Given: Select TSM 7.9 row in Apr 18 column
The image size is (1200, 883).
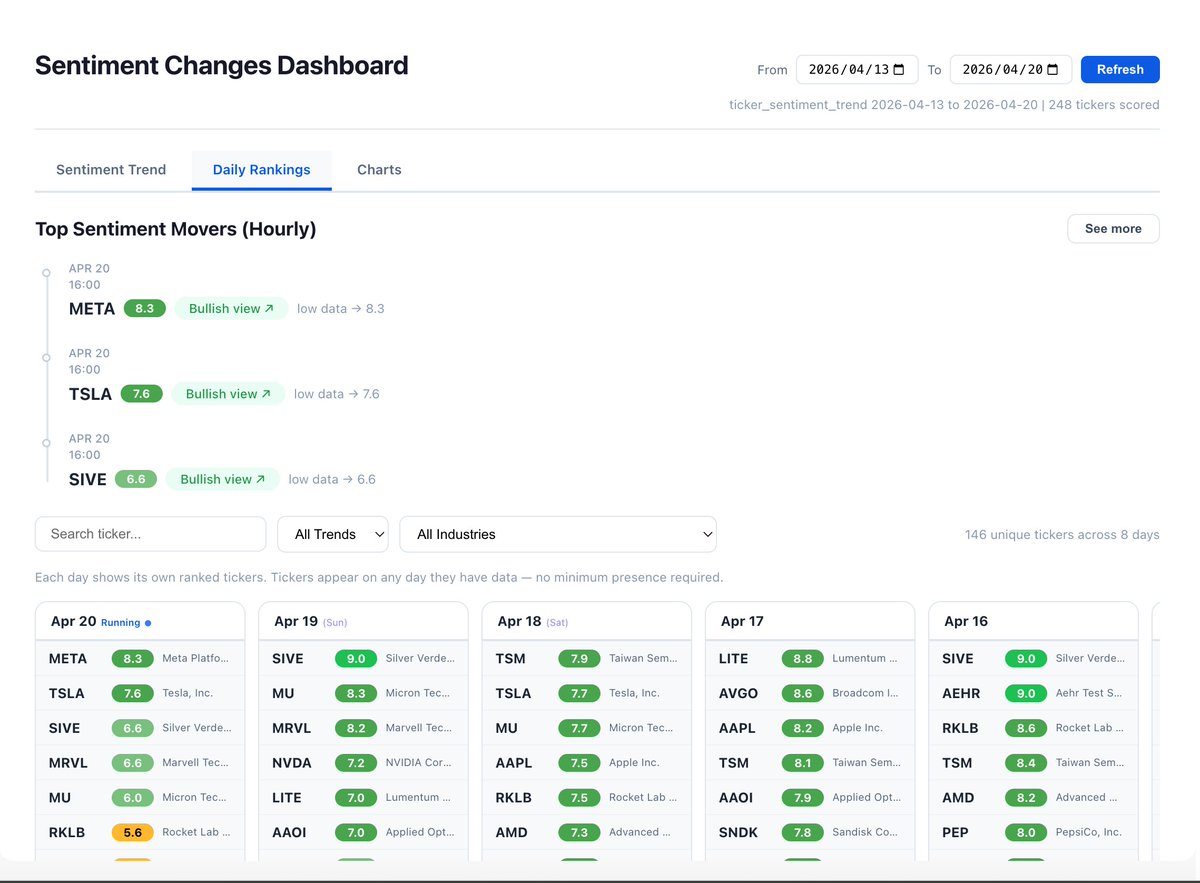Looking at the screenshot, I should (x=586, y=658).
